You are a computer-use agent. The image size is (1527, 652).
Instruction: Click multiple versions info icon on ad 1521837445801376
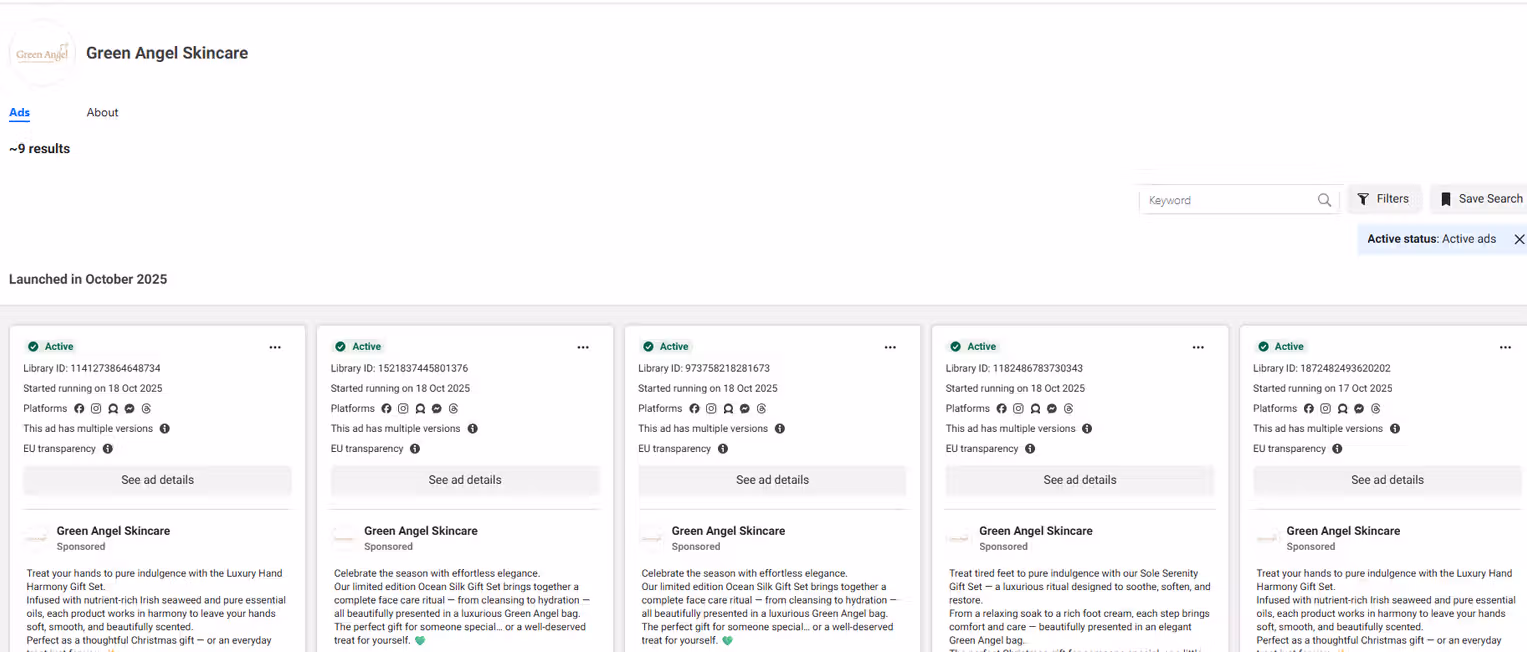(x=473, y=429)
